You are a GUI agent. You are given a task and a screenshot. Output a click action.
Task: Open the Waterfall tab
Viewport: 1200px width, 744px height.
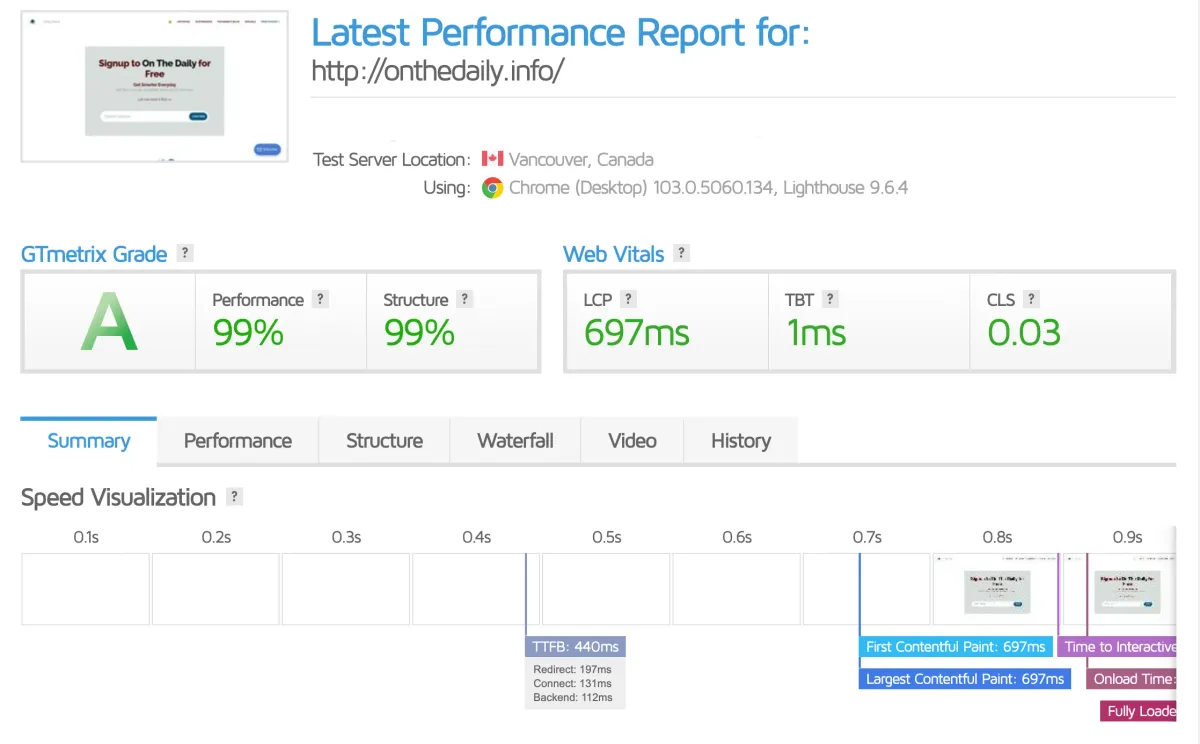515,441
